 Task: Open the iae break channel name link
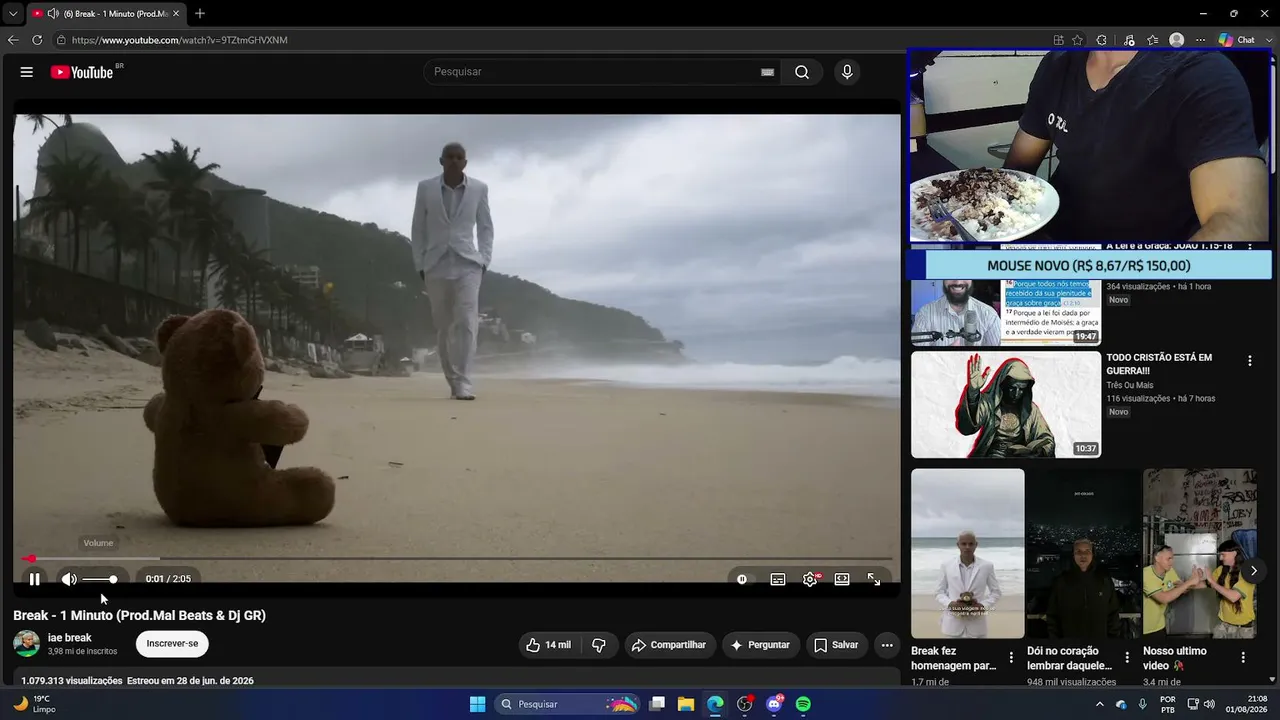pos(70,638)
